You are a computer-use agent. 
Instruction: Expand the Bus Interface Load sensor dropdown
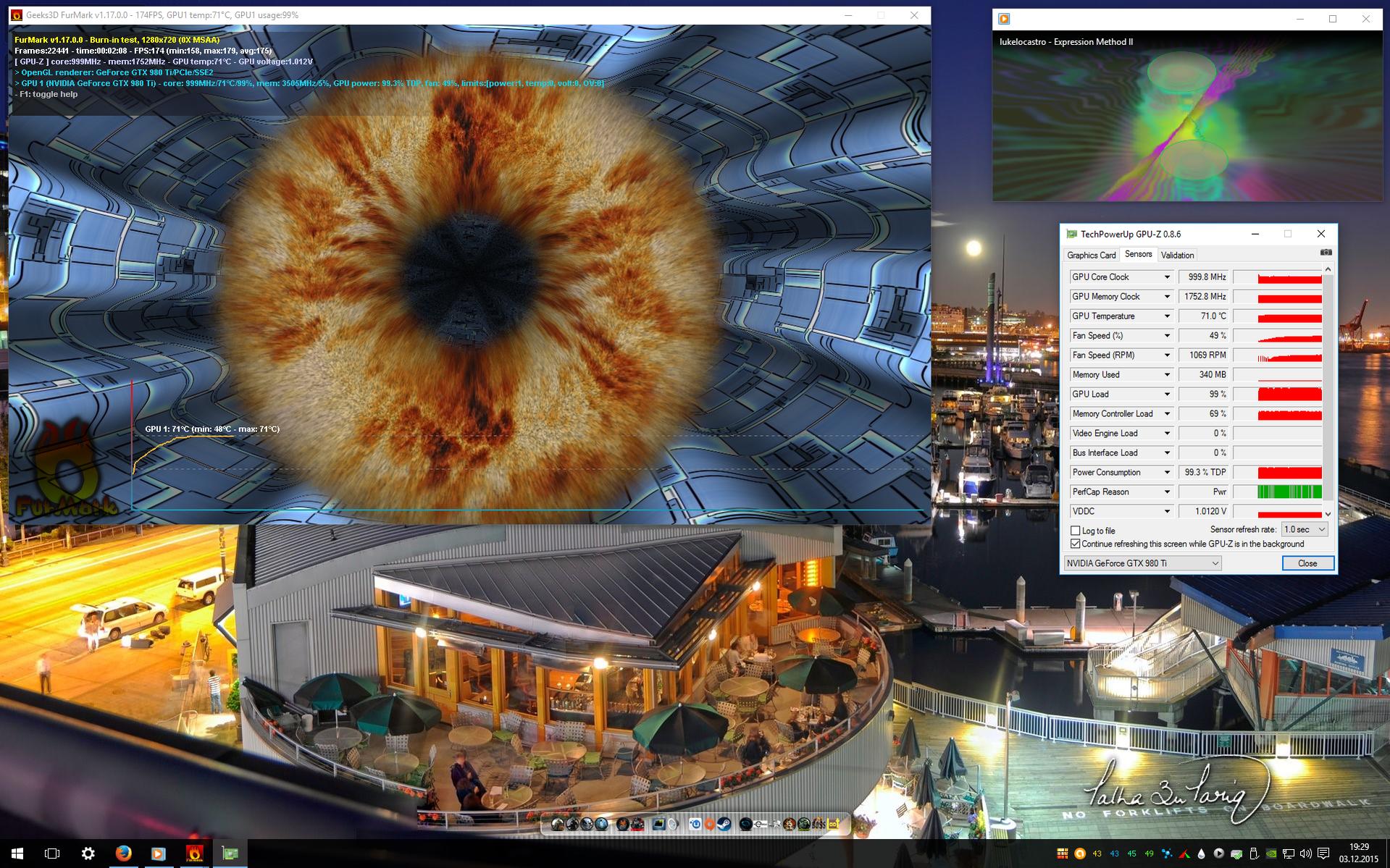(x=1167, y=453)
